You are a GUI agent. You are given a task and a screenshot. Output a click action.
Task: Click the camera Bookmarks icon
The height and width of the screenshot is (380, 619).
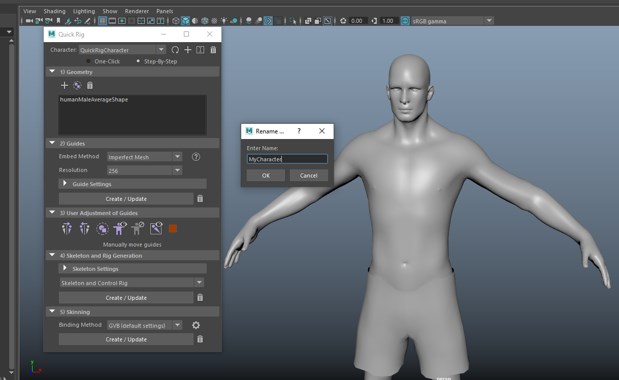click(58, 21)
